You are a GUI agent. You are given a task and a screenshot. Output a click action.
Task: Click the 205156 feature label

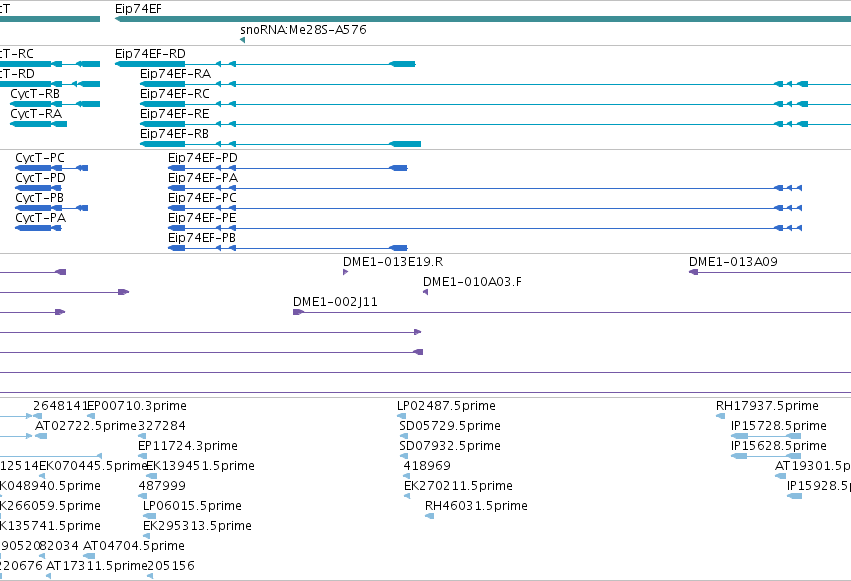click(171, 566)
